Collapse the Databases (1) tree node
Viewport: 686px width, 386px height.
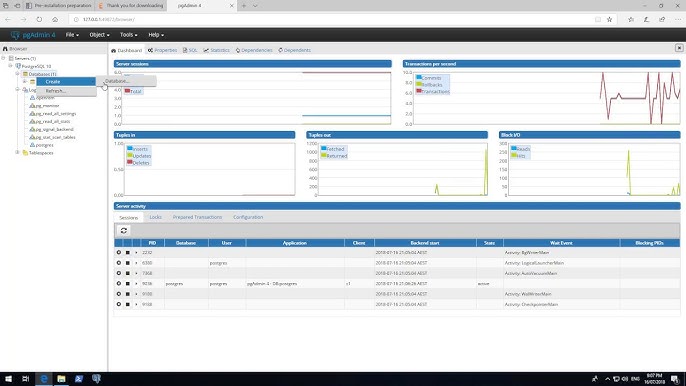coord(18,74)
